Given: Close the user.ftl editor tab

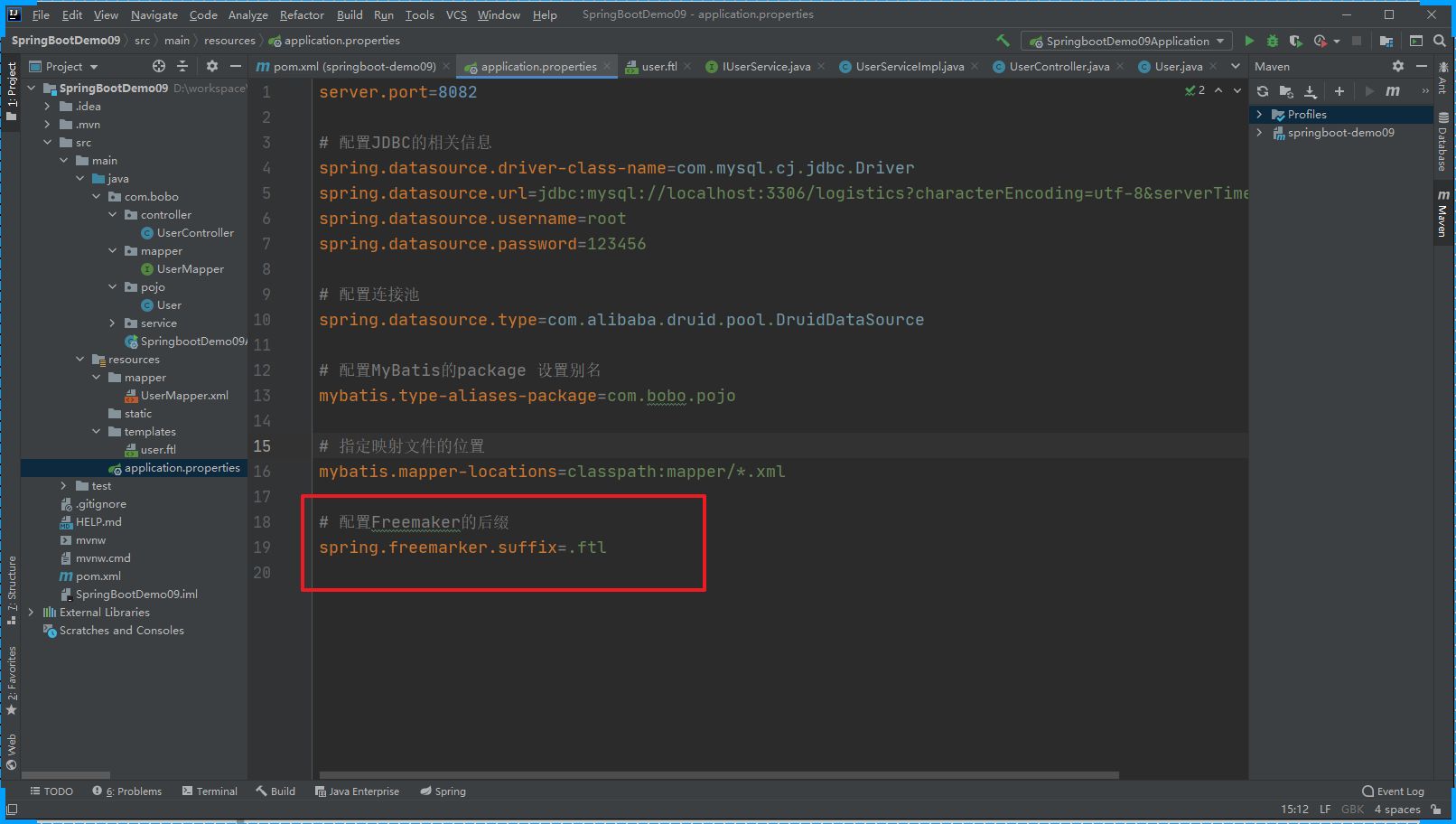Looking at the screenshot, I should pyautogui.click(x=688, y=66).
